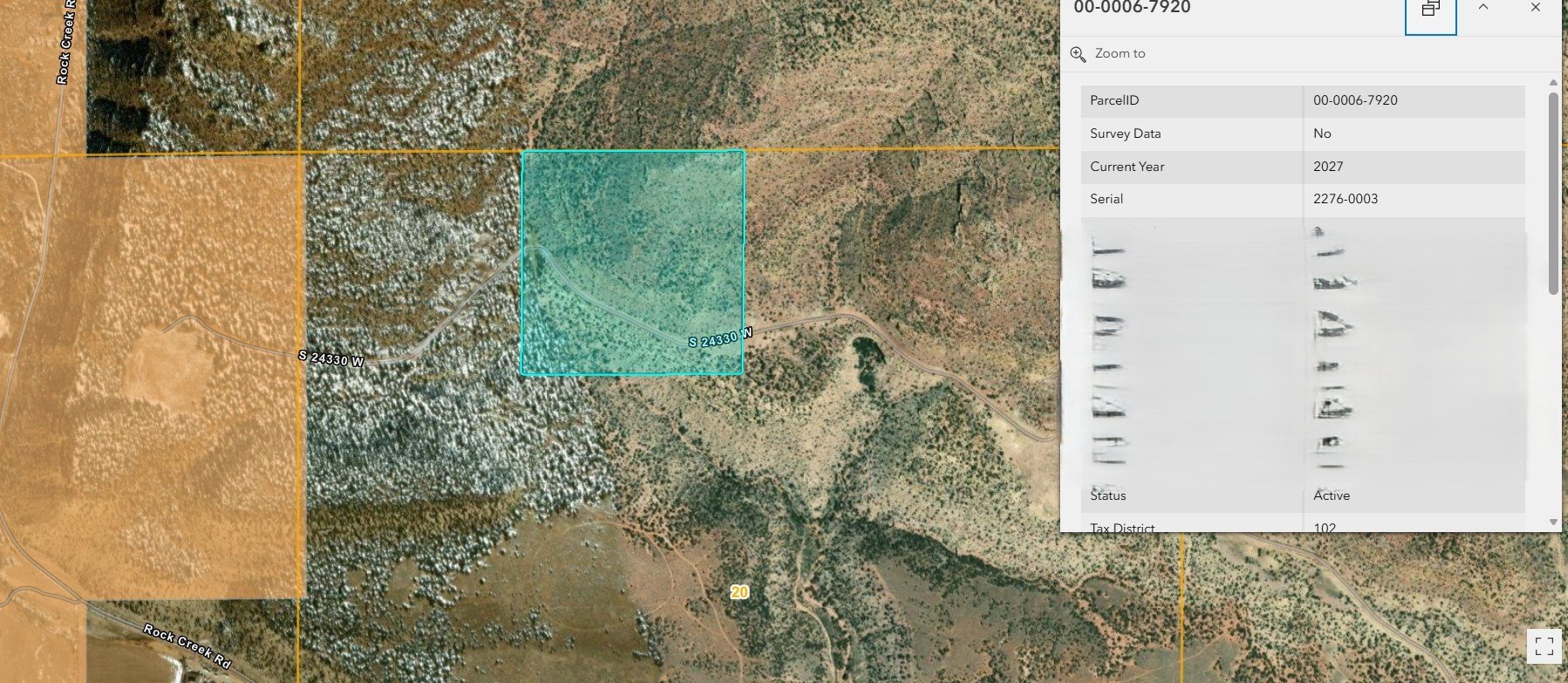Viewport: 1568px width, 683px height.
Task: Click the popup scrollbar thumb
Action: pos(1553,192)
